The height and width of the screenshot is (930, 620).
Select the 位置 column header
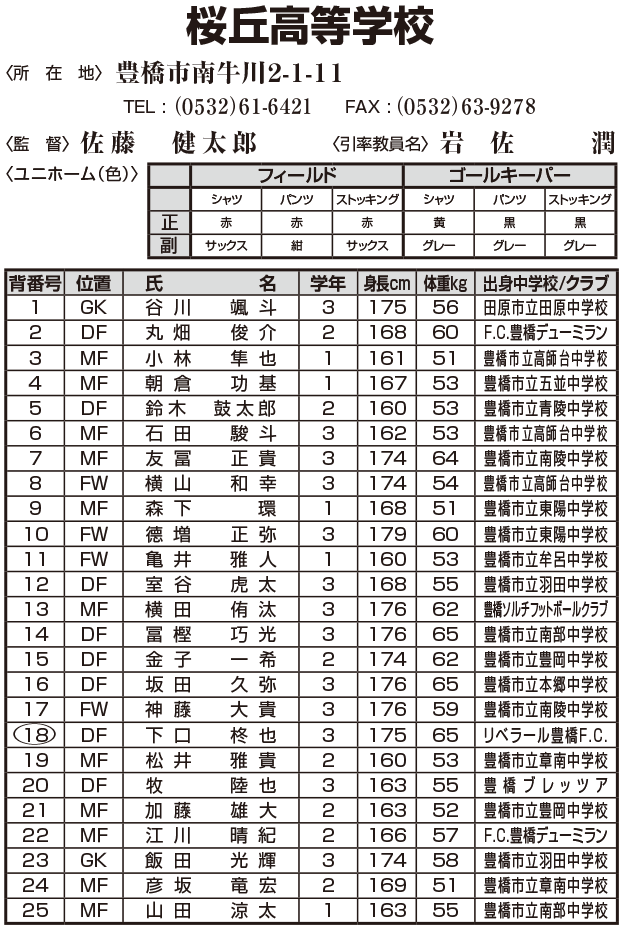point(94,283)
